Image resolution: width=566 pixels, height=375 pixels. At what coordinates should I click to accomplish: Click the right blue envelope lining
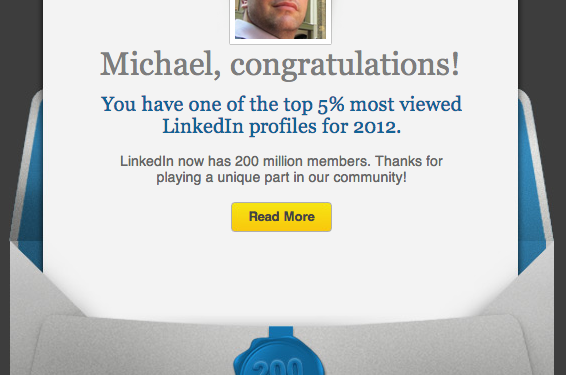click(530, 180)
